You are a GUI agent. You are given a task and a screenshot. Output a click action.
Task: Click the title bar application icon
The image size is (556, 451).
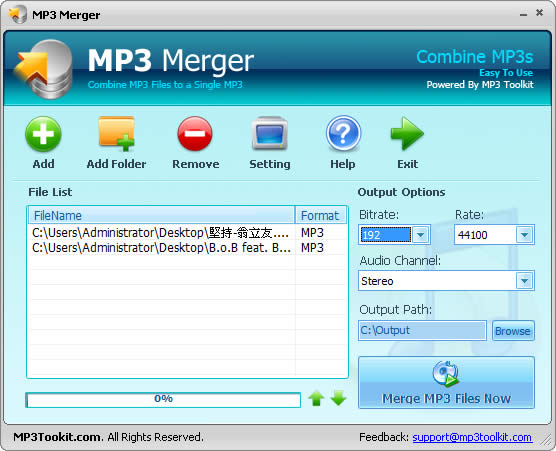click(x=17, y=15)
